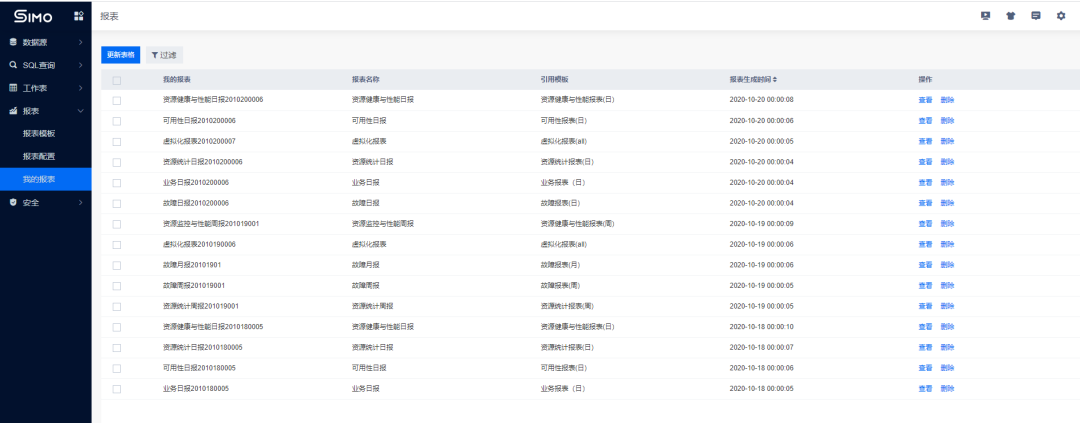The height and width of the screenshot is (423, 1080).
Task: View report 故障月报20101901 via 查看
Action: [925, 265]
